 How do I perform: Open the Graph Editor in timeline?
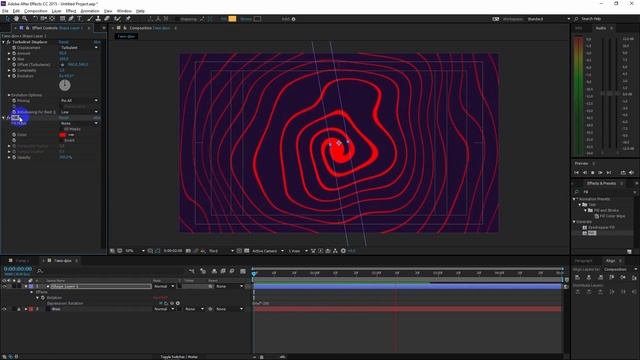point(243,271)
